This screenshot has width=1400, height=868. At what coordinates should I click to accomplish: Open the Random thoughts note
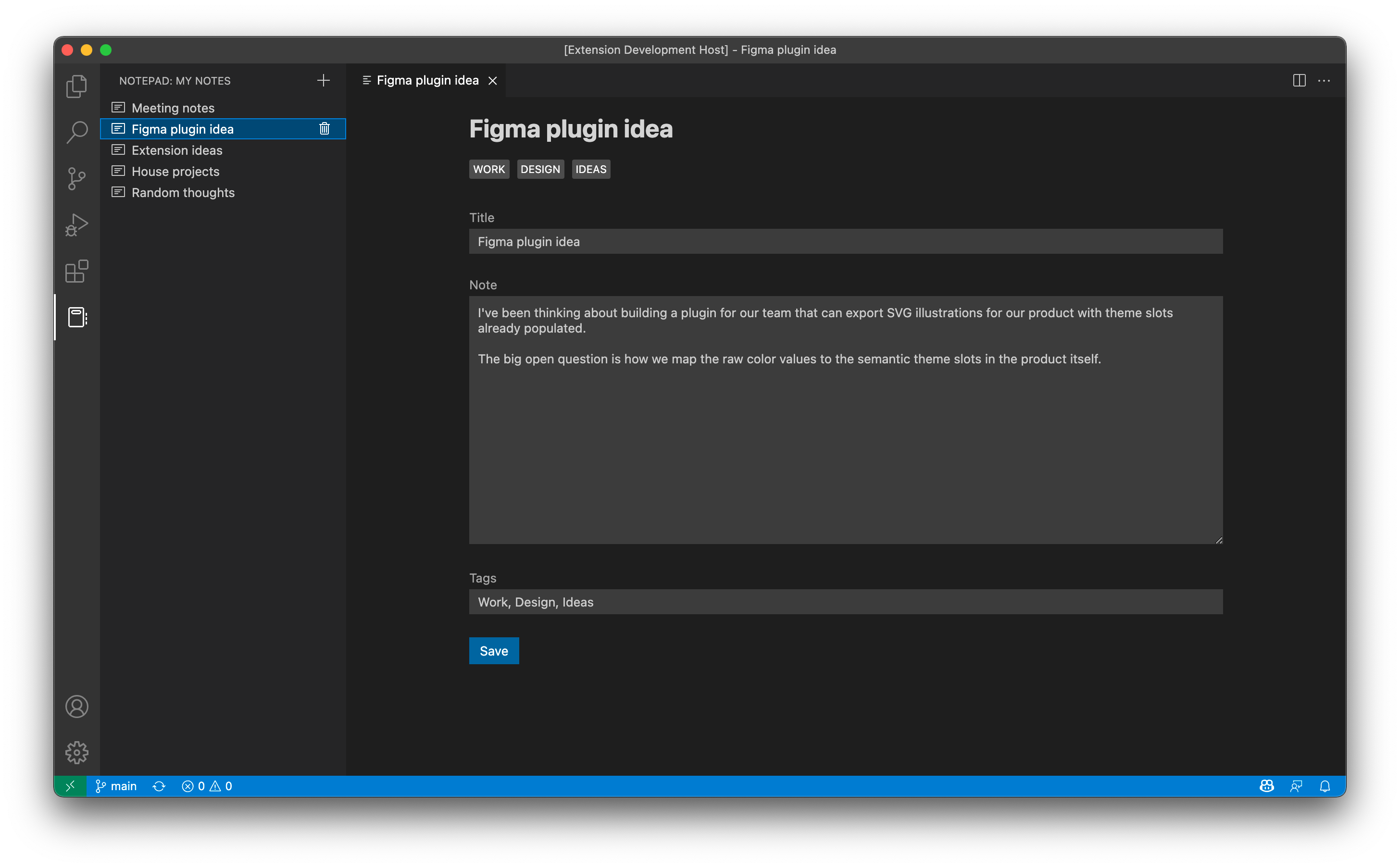click(x=183, y=192)
